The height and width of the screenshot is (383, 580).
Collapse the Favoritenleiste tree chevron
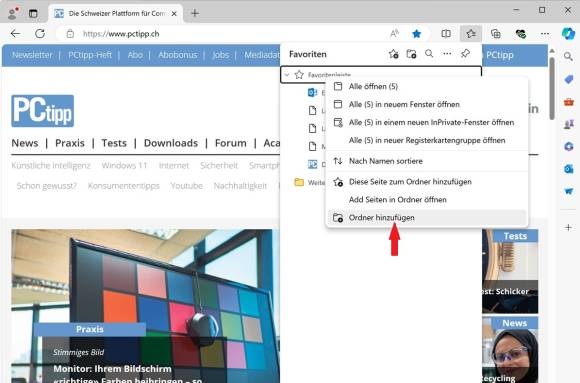pos(287,75)
